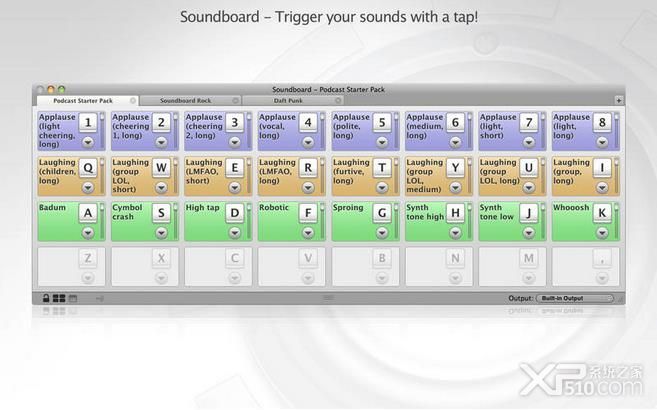Click the empty V key button
This screenshot has height=410, width=657.
tap(308, 258)
